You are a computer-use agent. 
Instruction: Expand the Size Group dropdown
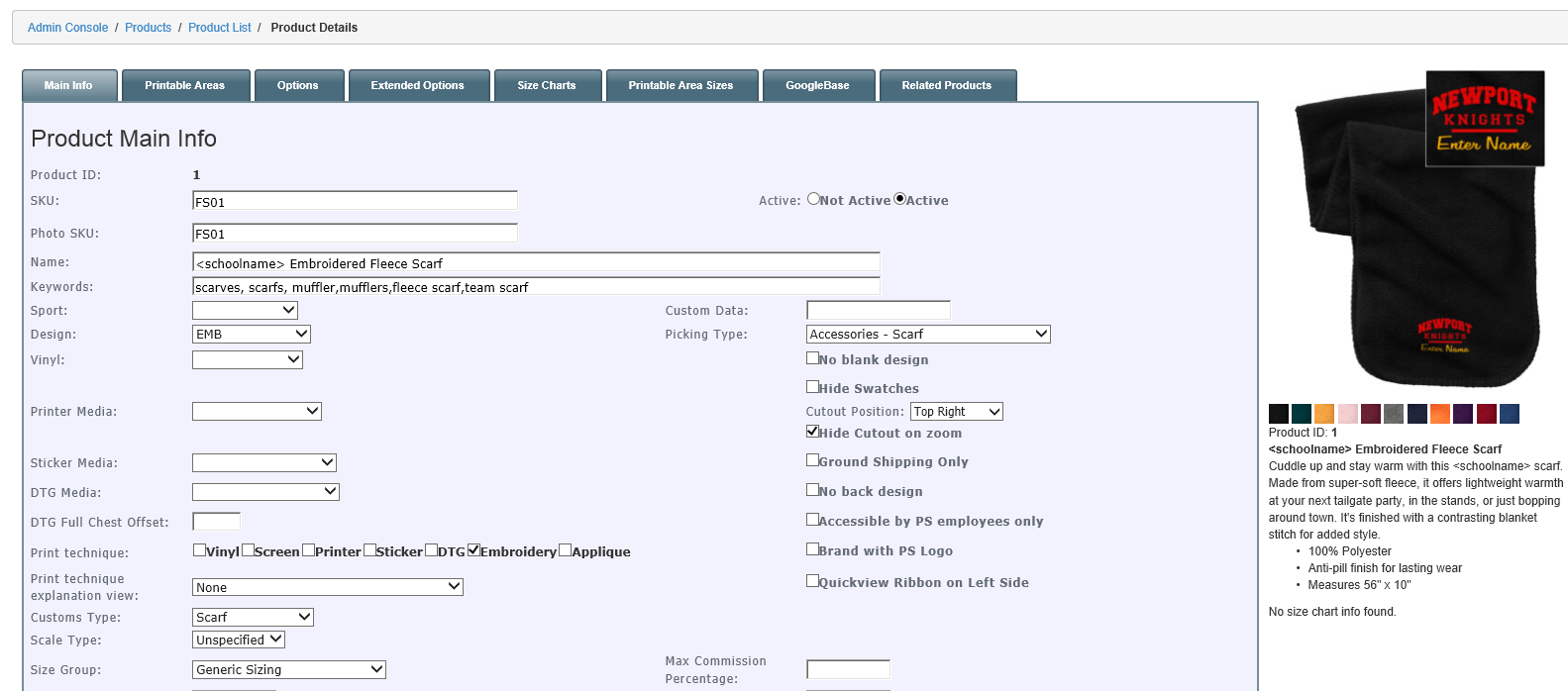pyautogui.click(x=288, y=670)
